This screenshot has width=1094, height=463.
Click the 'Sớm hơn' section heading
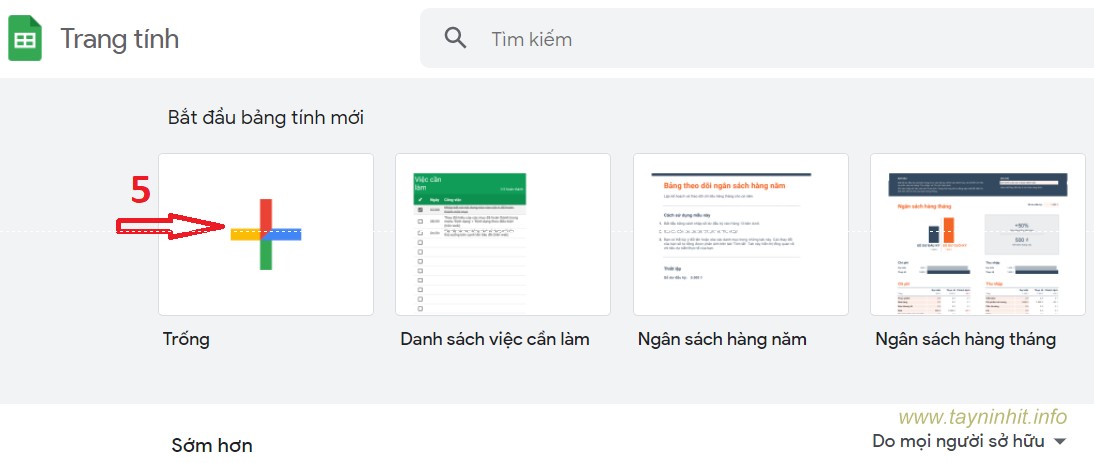pyautogui.click(x=211, y=445)
